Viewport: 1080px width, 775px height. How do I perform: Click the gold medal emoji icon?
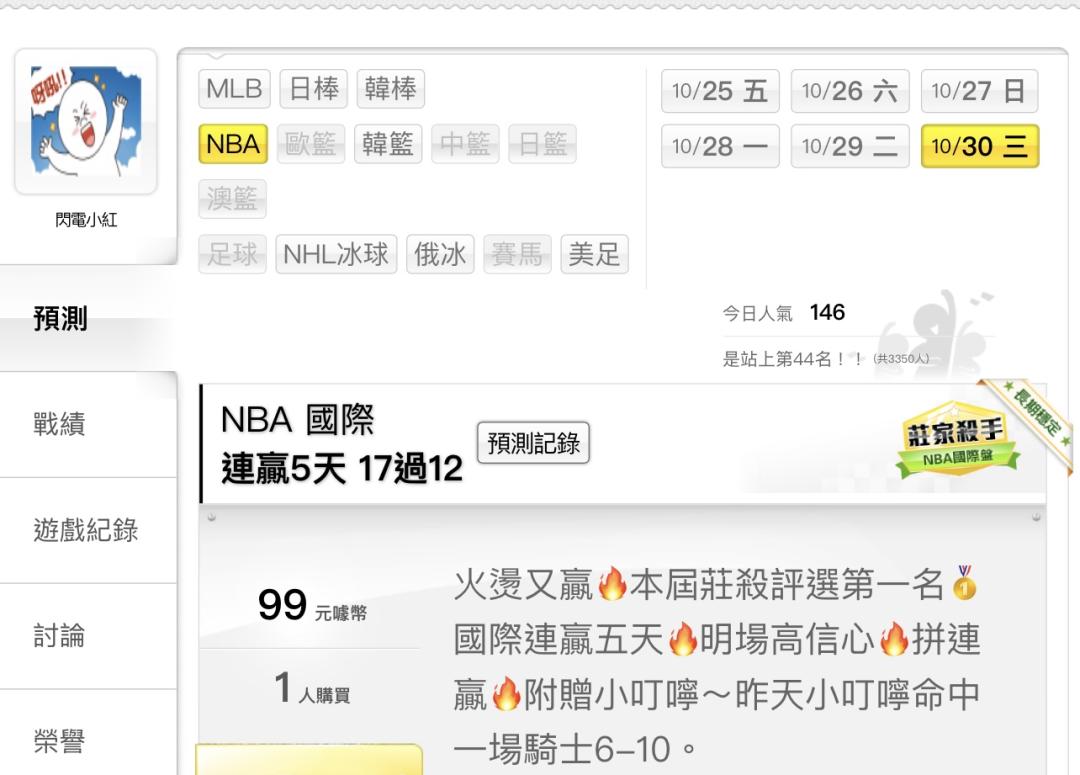pyautogui.click(x=964, y=582)
